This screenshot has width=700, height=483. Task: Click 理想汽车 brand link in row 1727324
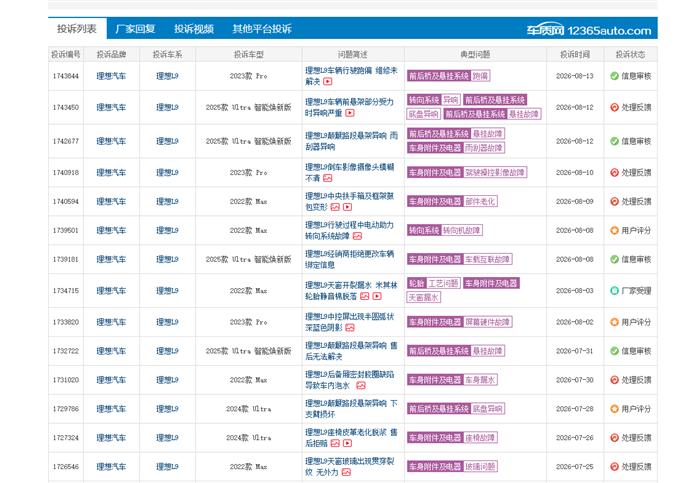(x=111, y=437)
